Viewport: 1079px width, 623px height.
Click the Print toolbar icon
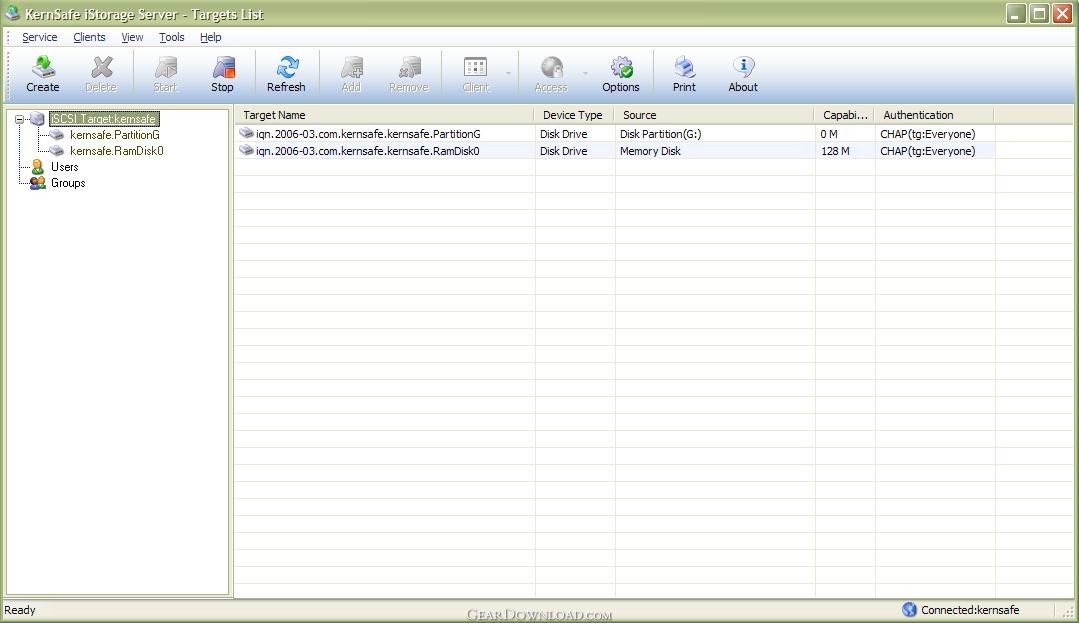click(685, 67)
